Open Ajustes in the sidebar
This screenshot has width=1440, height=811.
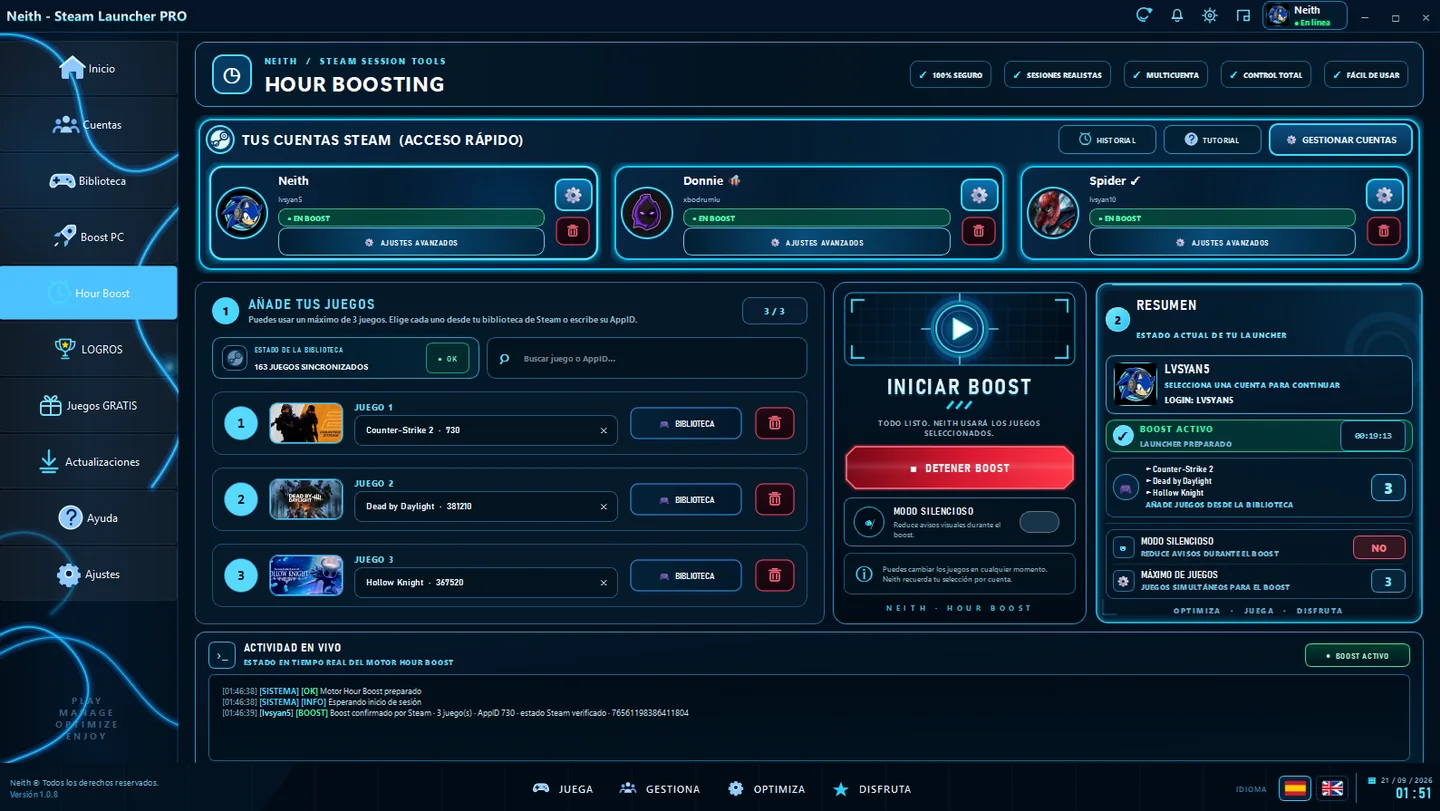(88, 574)
